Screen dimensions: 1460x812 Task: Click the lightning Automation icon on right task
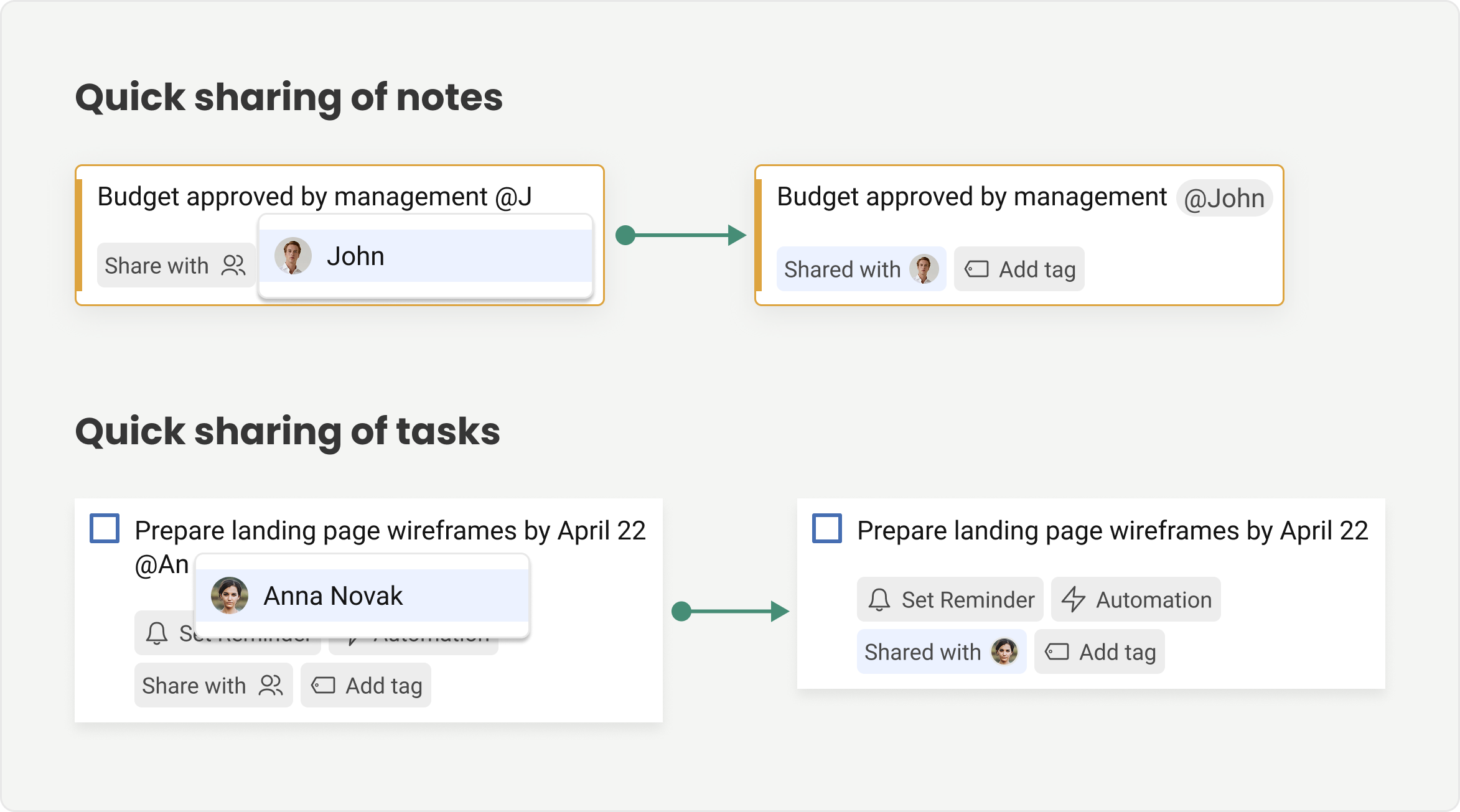click(1074, 600)
